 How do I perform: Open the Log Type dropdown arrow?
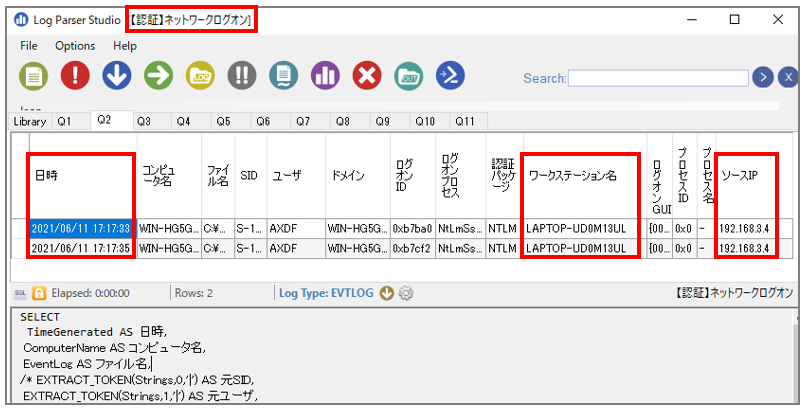(387, 293)
